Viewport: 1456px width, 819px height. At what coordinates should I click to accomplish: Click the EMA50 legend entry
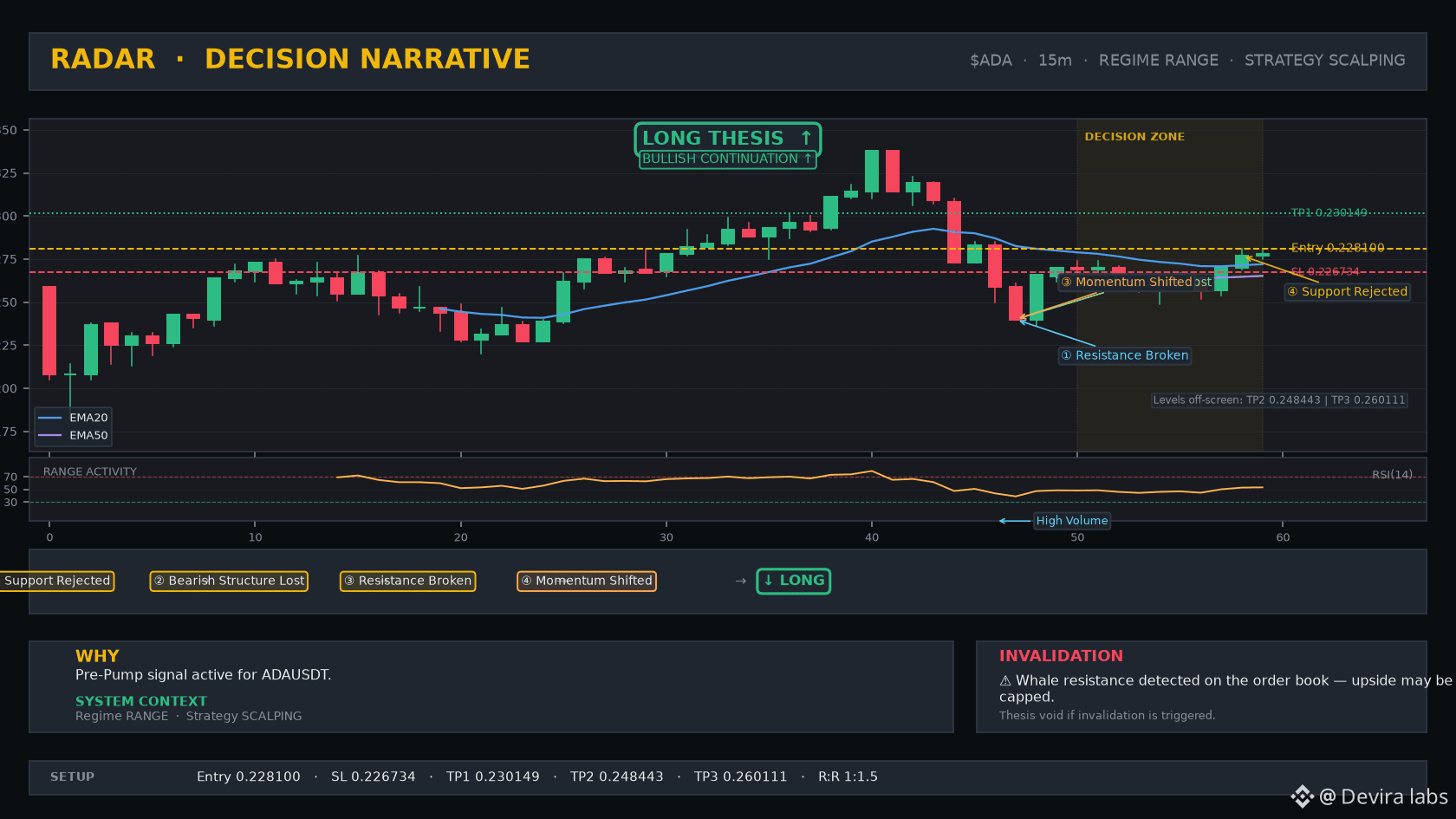point(74,436)
